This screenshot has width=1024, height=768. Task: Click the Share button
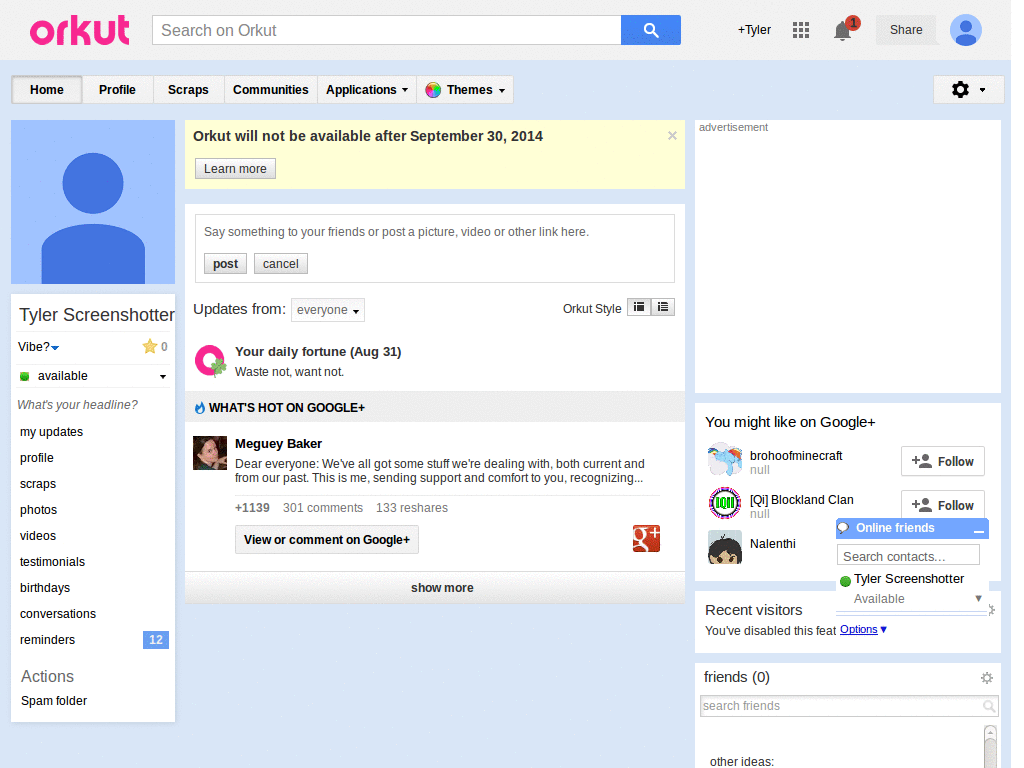906,30
